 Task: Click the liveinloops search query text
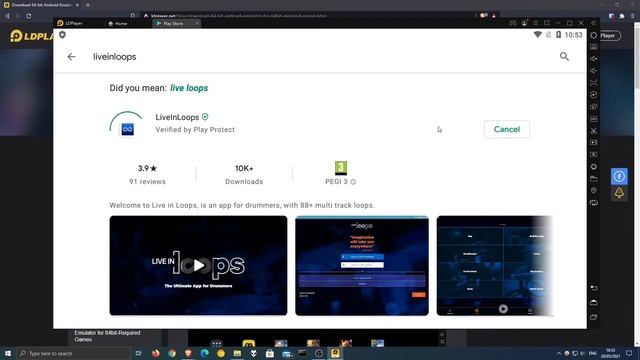point(115,57)
